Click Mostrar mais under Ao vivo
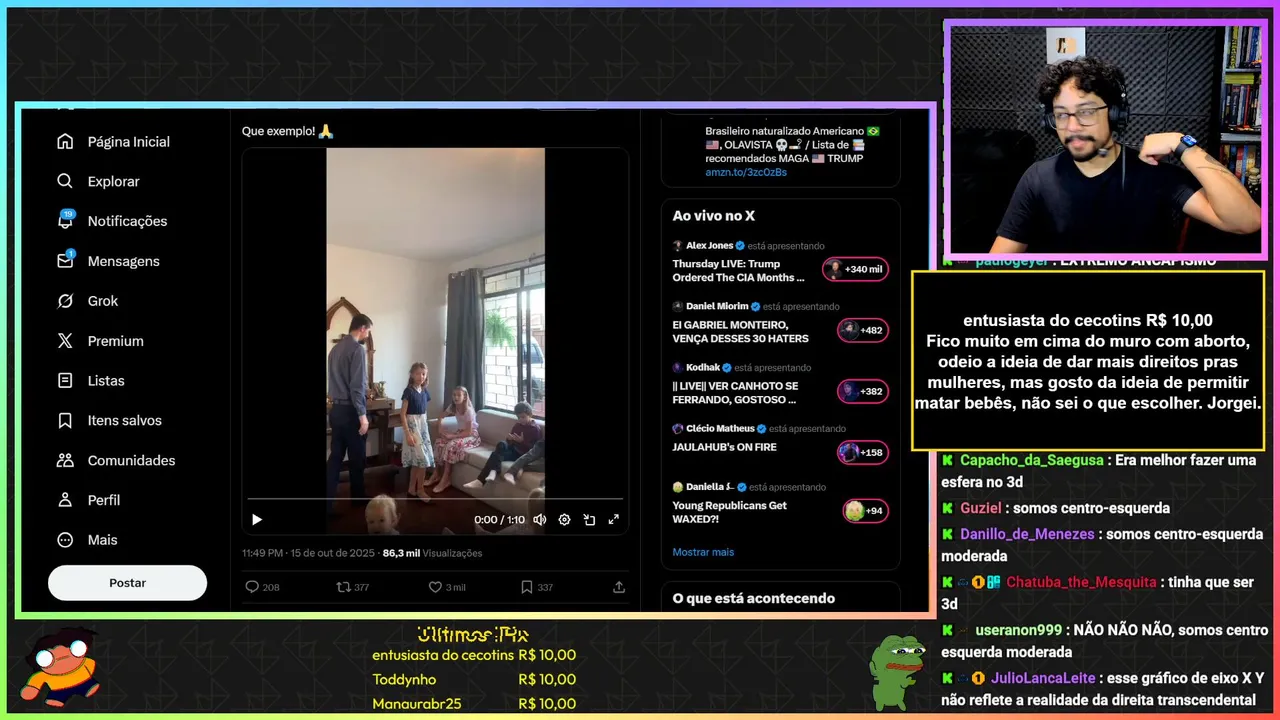Screen dimensions: 1280x720 pos(703,552)
